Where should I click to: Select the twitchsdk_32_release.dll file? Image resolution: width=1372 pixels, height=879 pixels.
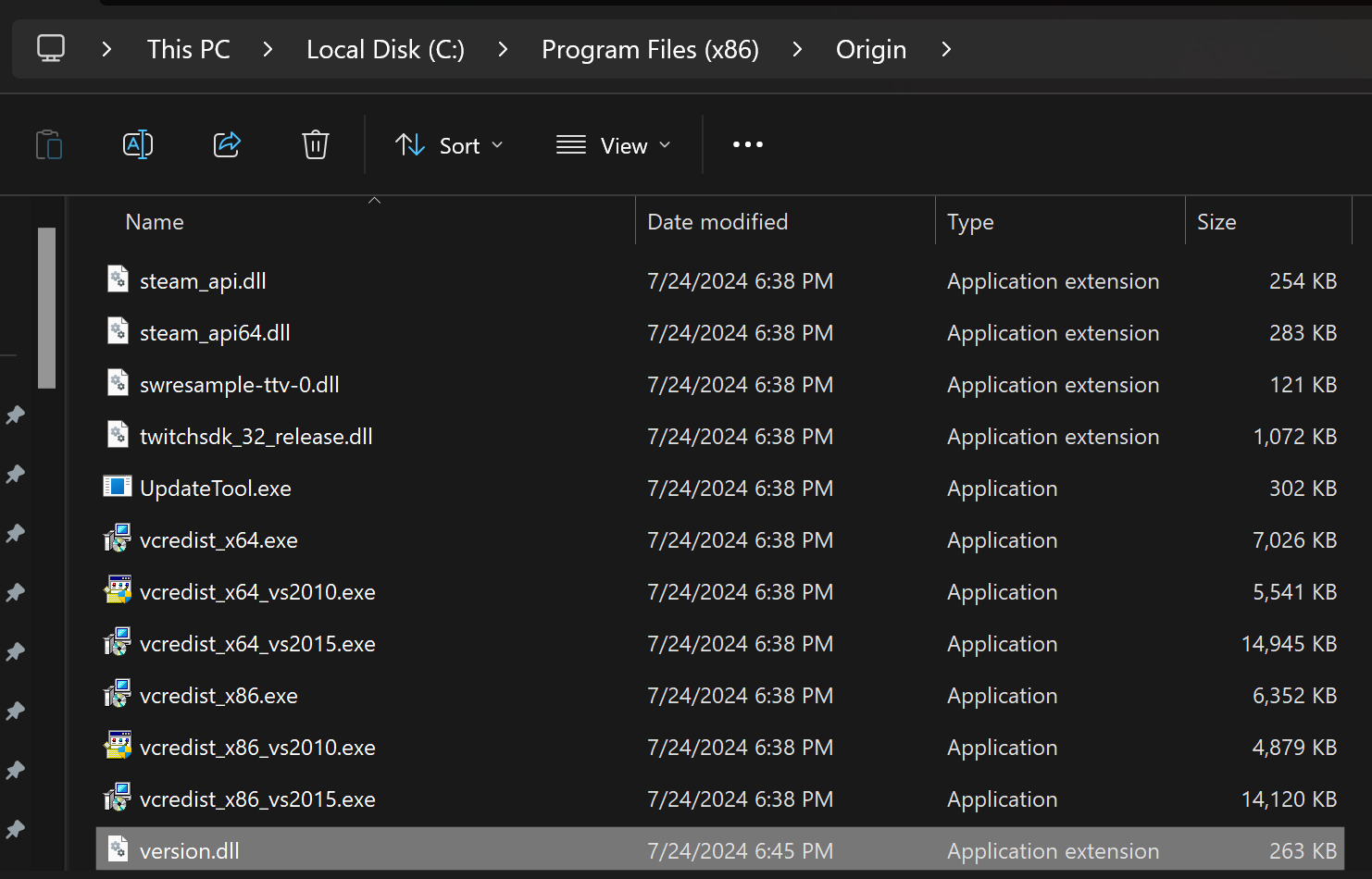(256, 437)
